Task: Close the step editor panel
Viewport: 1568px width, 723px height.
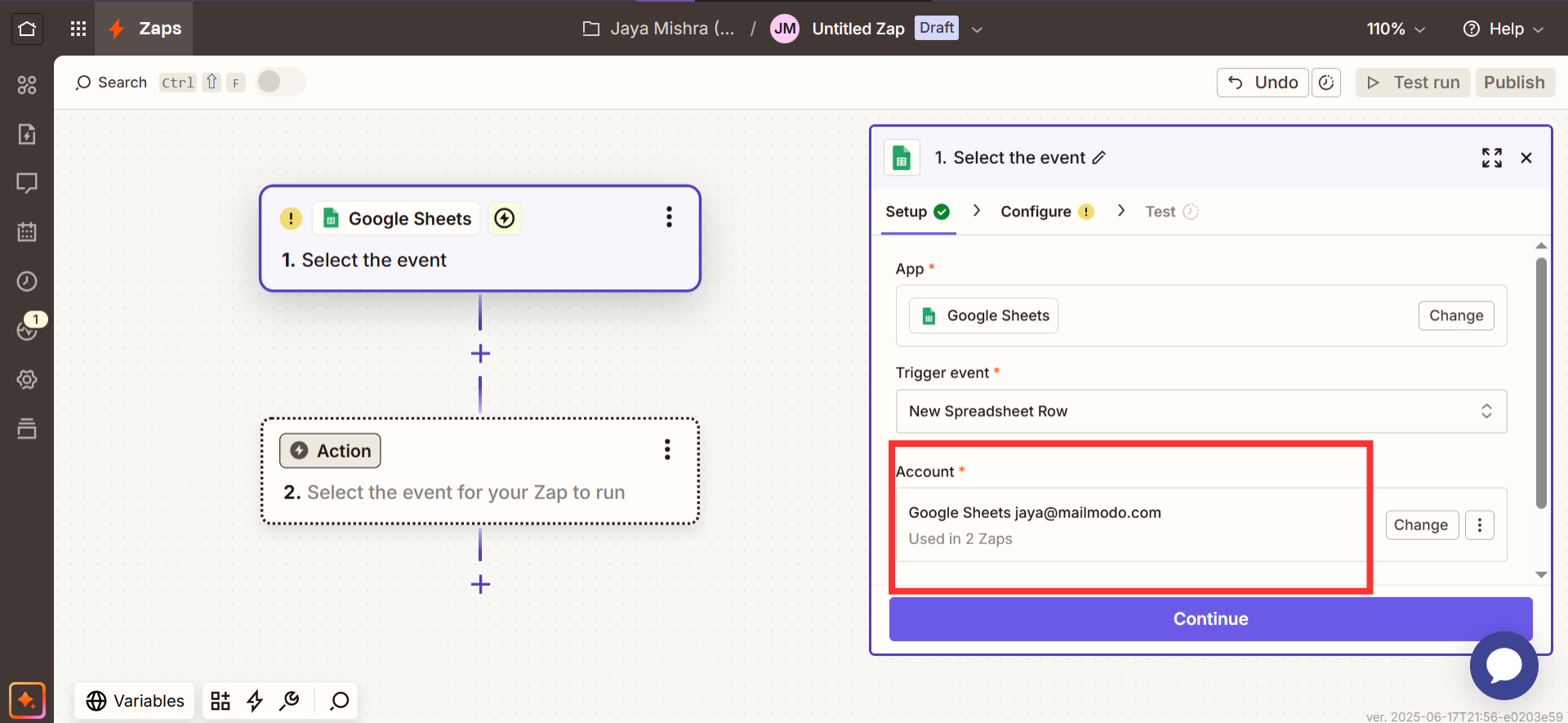Action: pyautogui.click(x=1526, y=158)
